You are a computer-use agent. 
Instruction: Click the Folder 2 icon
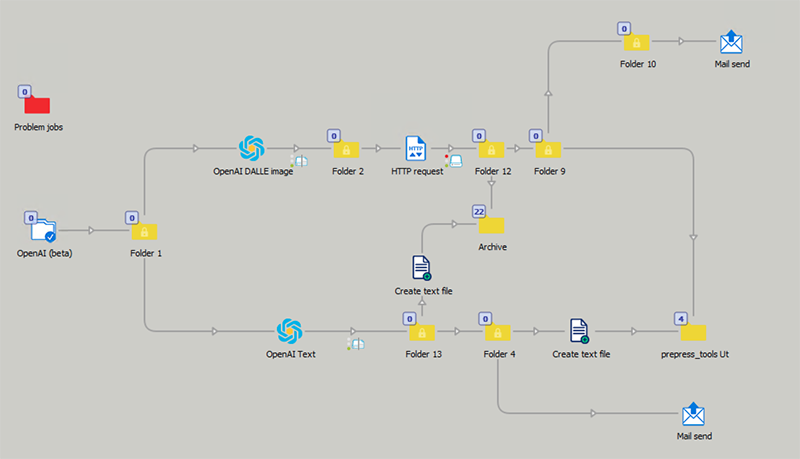[346, 149]
